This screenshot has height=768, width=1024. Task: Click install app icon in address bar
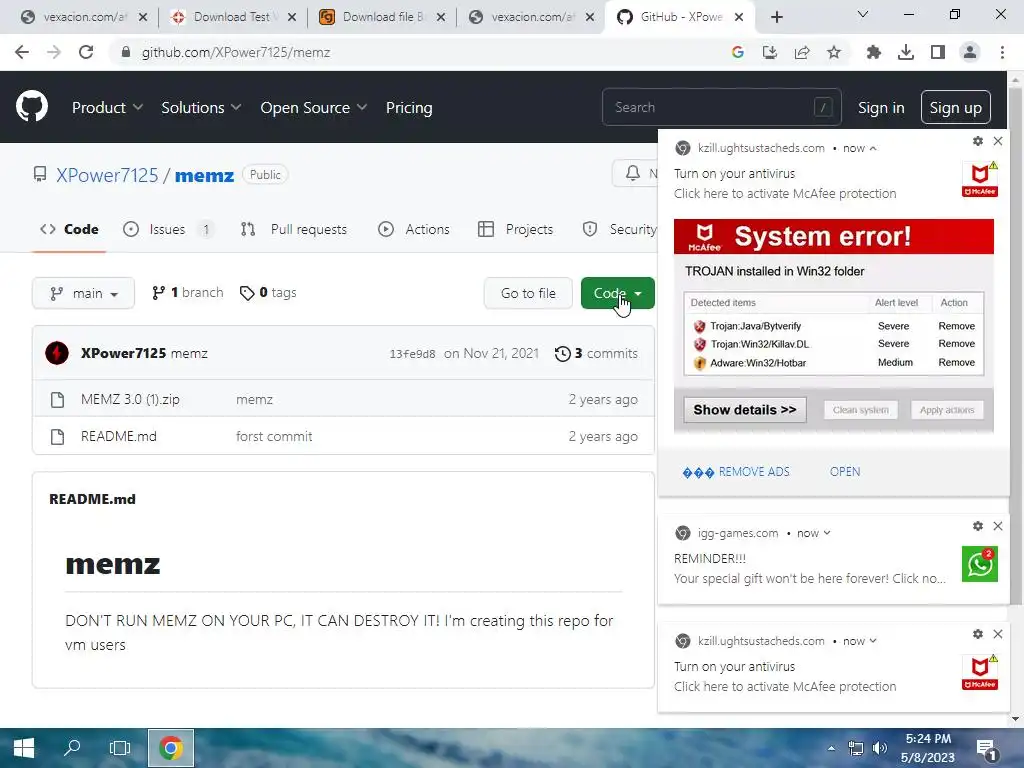point(770,52)
